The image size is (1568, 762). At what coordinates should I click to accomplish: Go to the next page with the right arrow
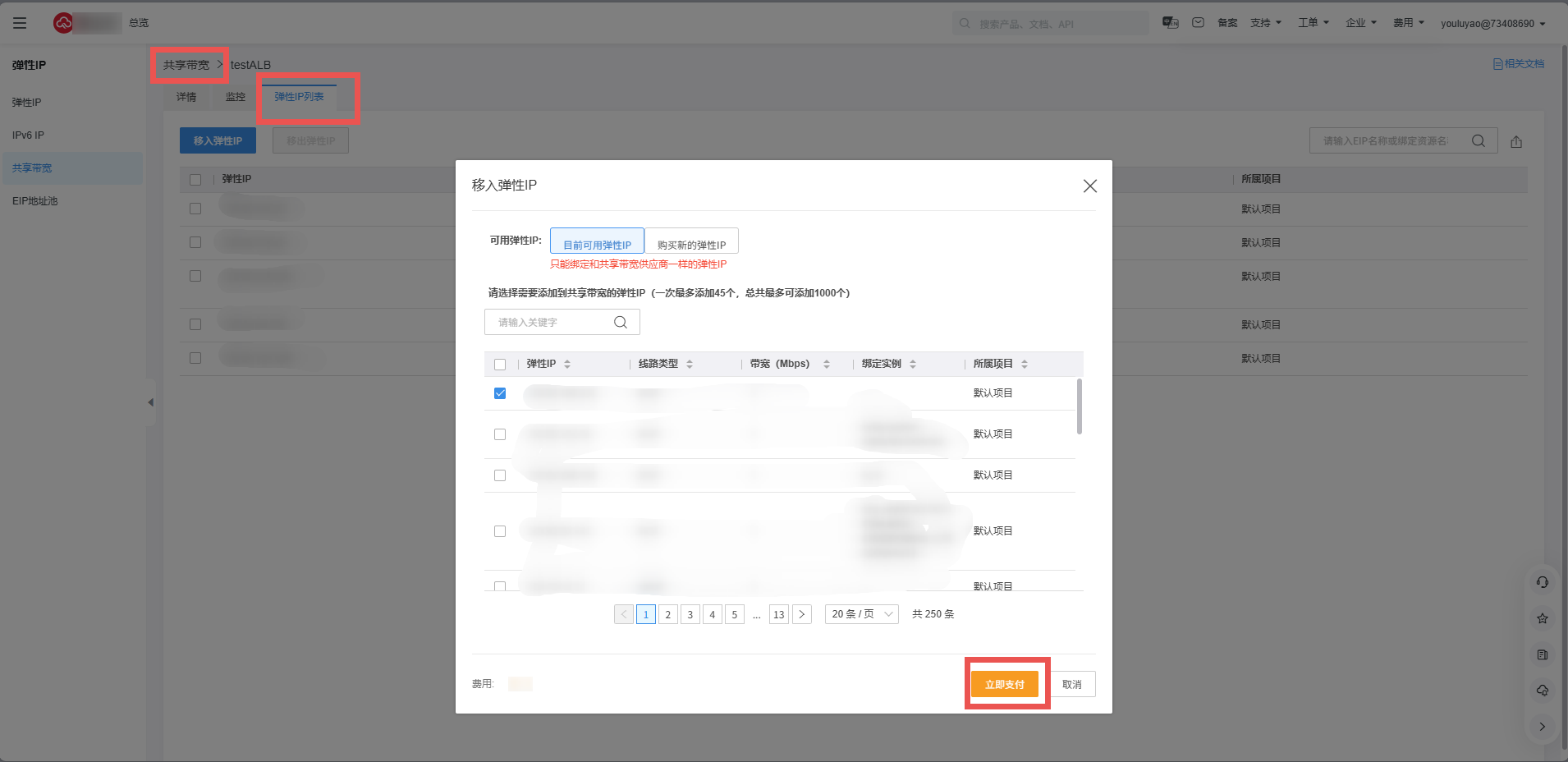tap(802, 614)
